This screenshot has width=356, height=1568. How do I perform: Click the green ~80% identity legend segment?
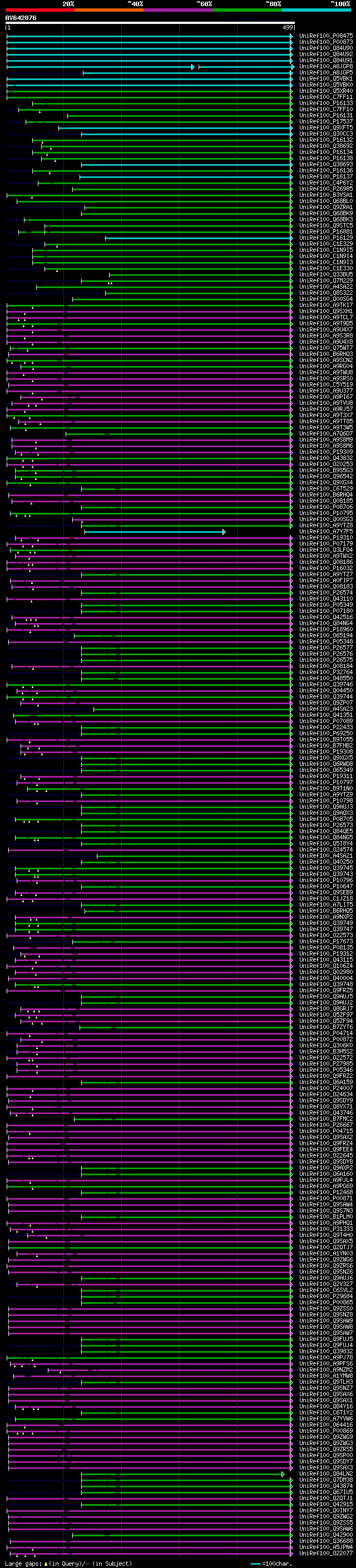pyautogui.click(x=247, y=10)
